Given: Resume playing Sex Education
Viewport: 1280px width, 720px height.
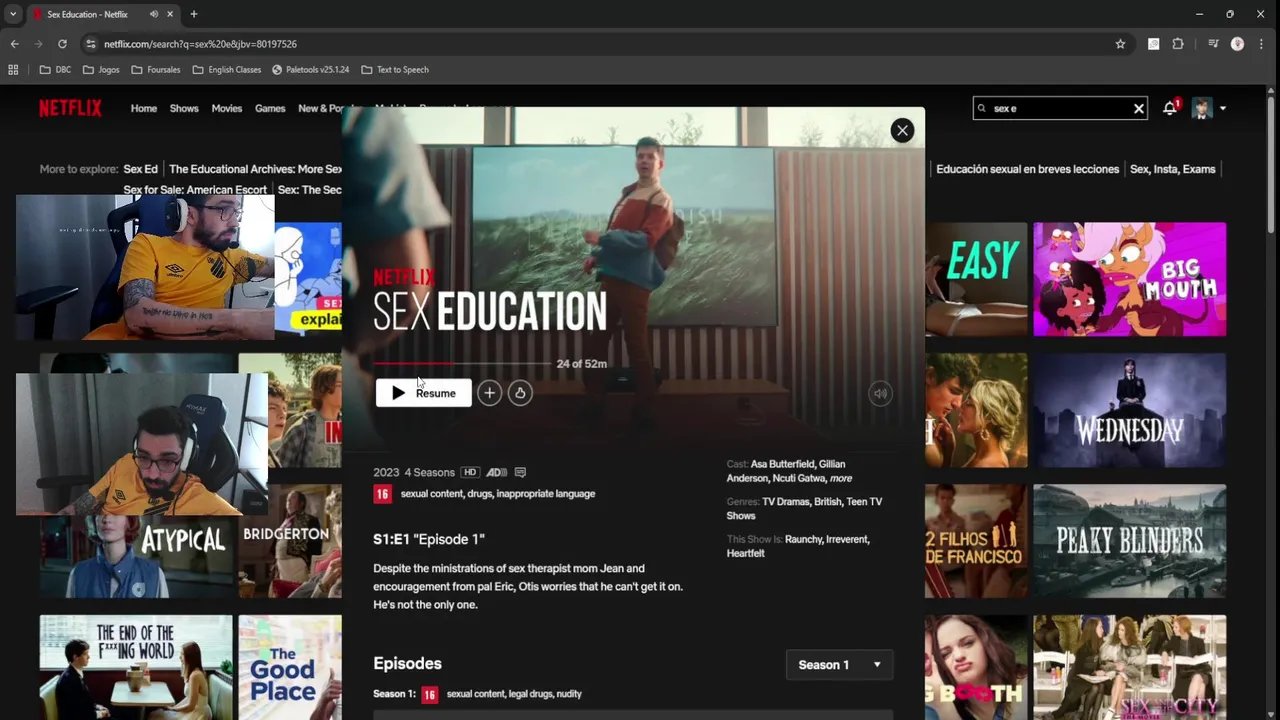Looking at the screenshot, I should [424, 393].
